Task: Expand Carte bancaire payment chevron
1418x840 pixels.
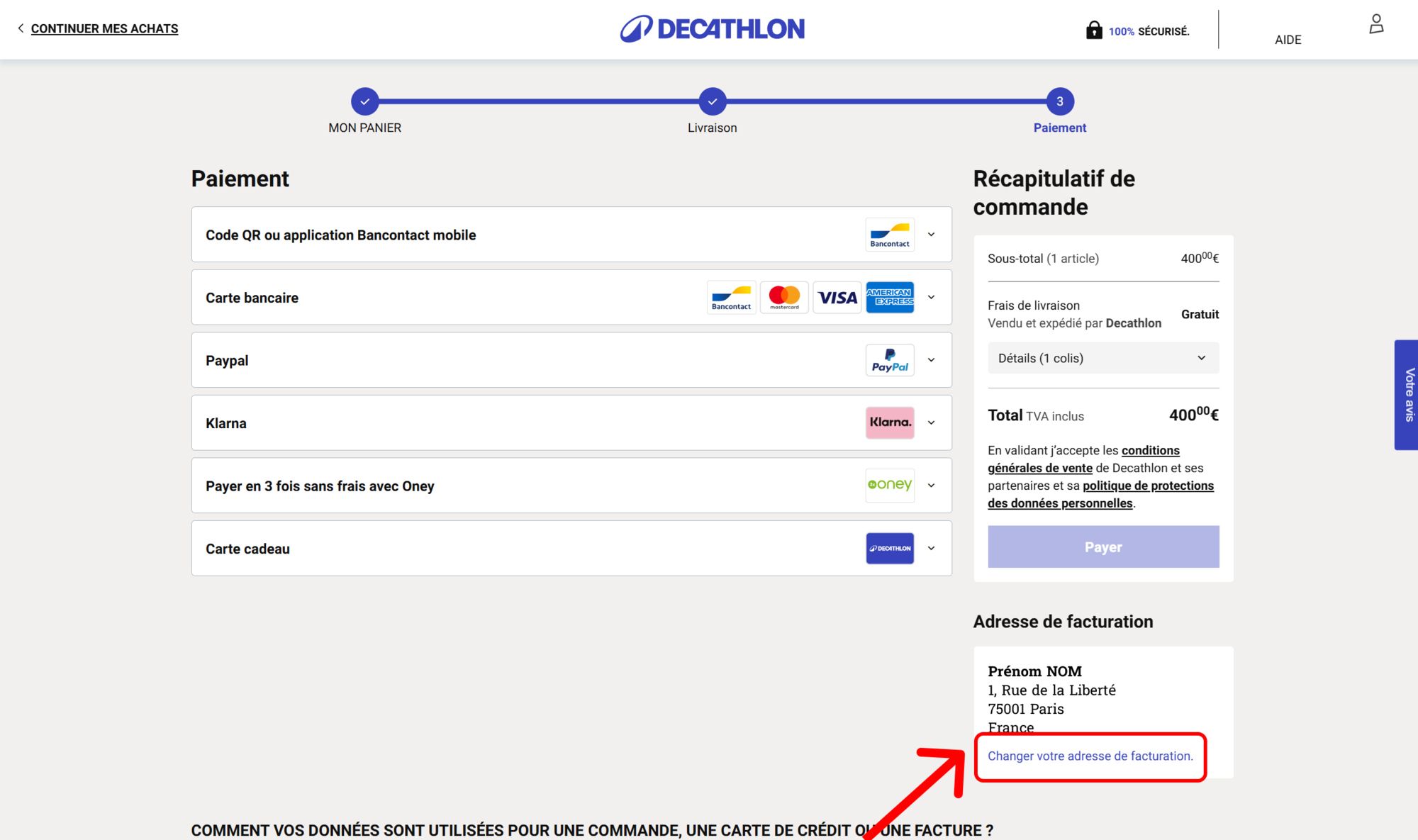Action: (x=931, y=298)
